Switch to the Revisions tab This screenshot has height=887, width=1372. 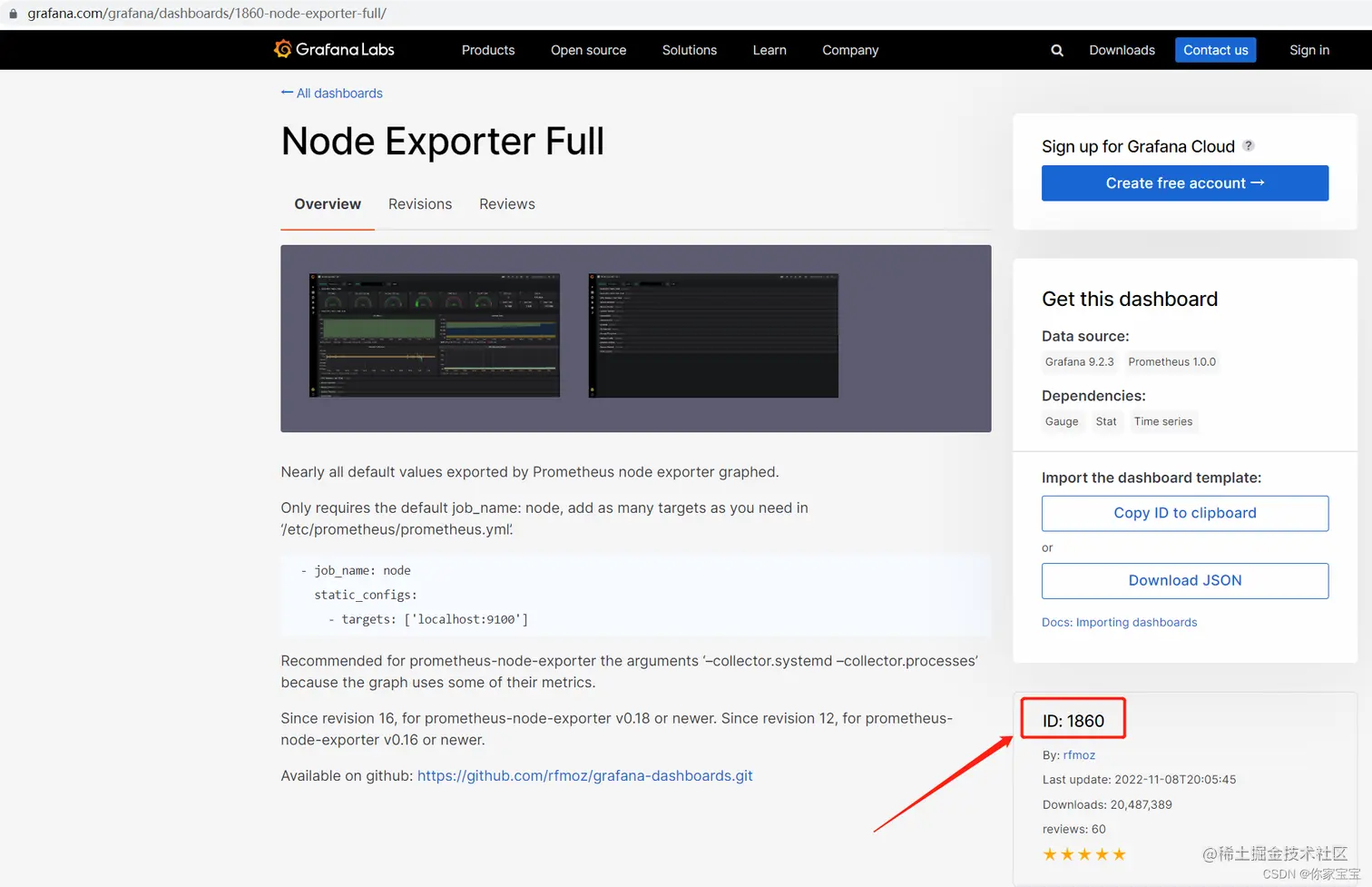pyautogui.click(x=420, y=204)
